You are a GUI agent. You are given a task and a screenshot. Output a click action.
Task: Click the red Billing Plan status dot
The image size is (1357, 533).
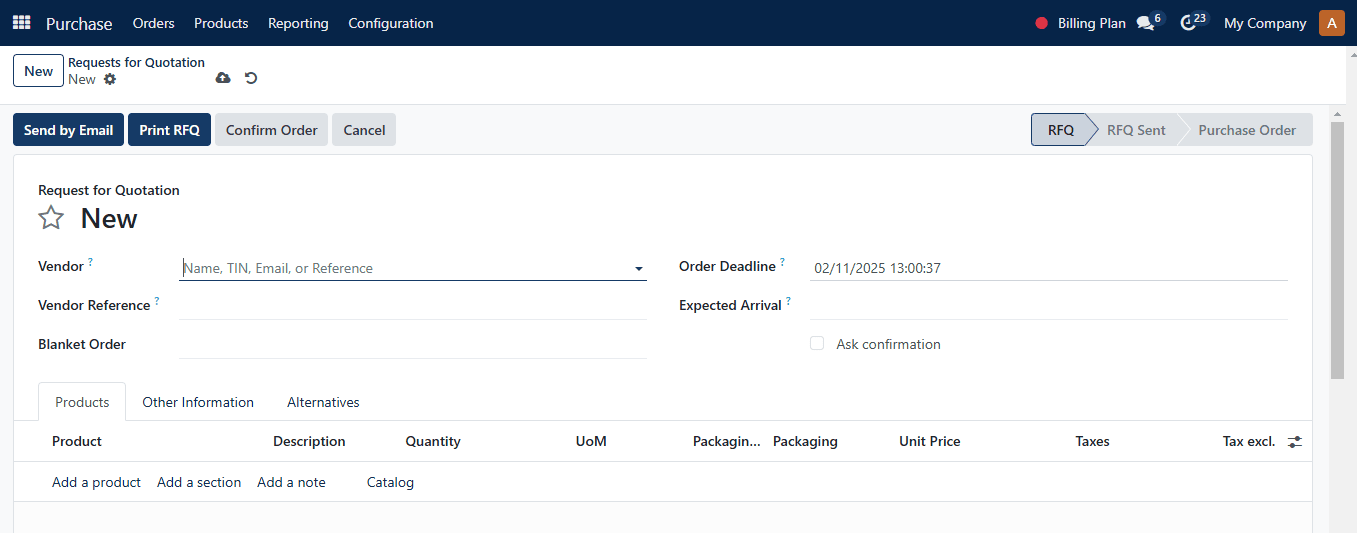(x=1042, y=23)
